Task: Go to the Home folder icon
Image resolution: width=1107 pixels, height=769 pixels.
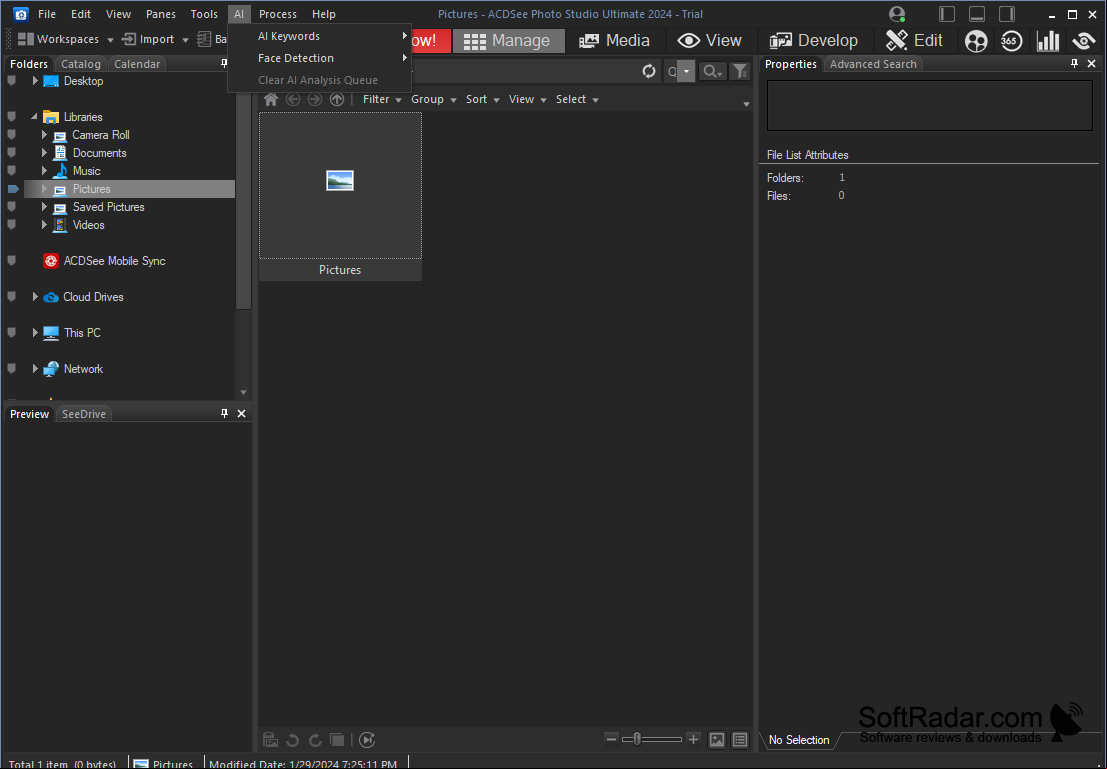Action: point(271,100)
